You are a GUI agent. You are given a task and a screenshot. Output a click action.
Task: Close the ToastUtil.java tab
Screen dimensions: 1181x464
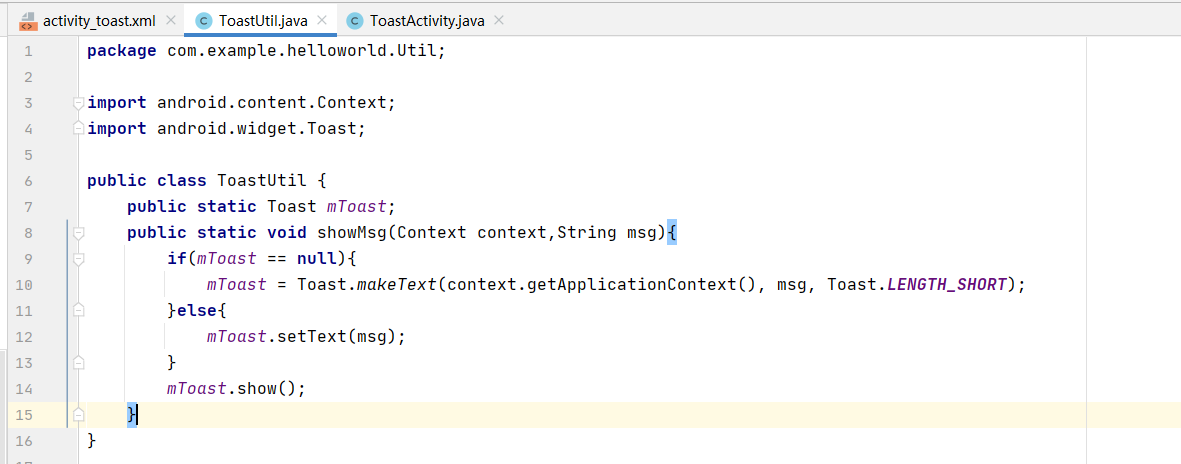point(322,21)
